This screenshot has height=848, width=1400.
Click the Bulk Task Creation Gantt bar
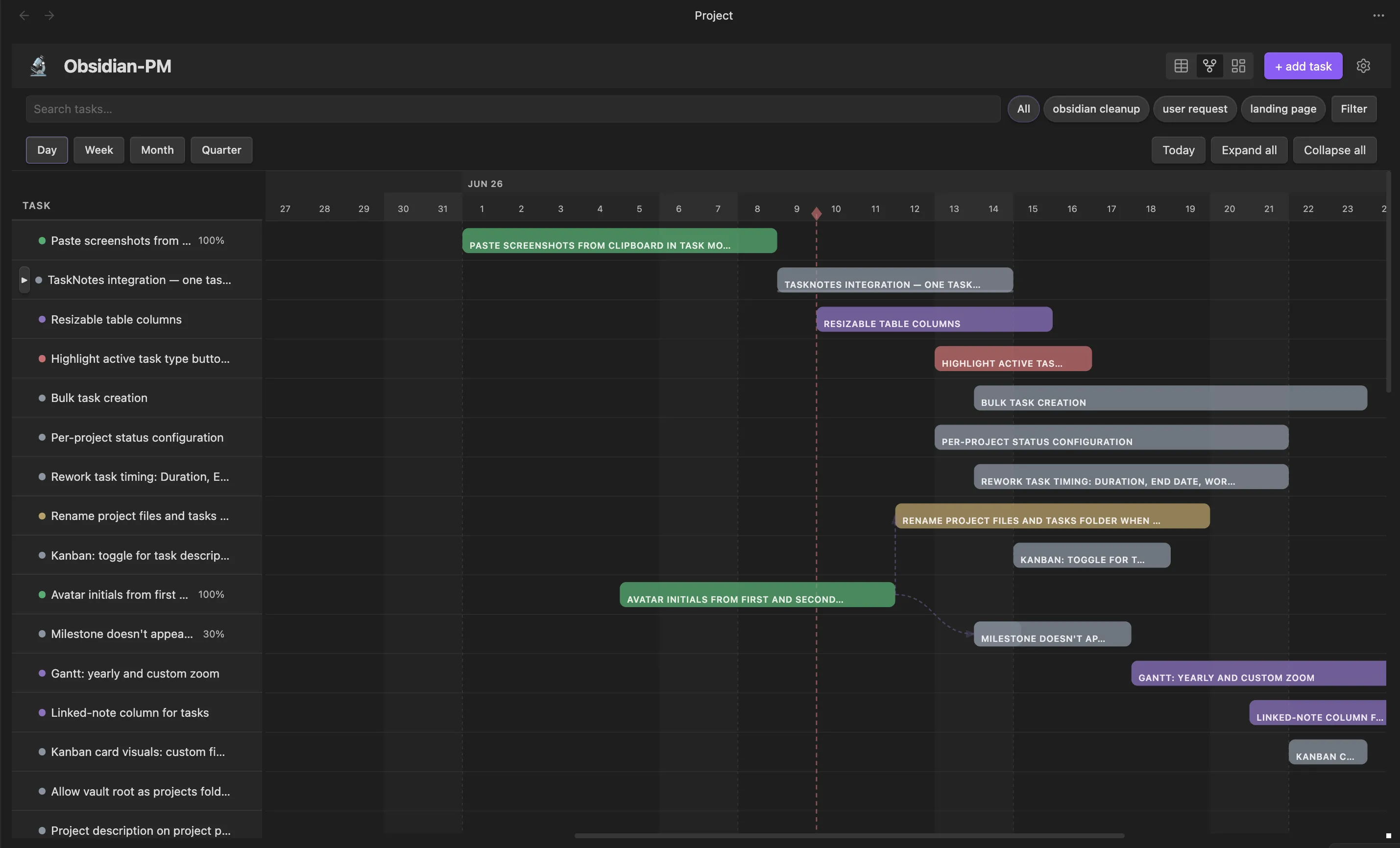tap(1170, 398)
